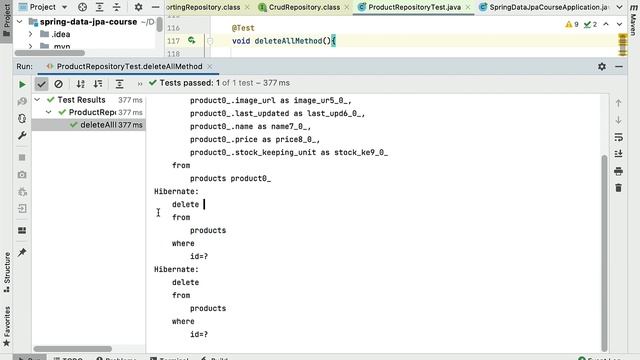Image resolution: width=640 pixels, height=360 pixels.
Task: Run deleteAllMethod from gutter icon
Action: [x=191, y=40]
